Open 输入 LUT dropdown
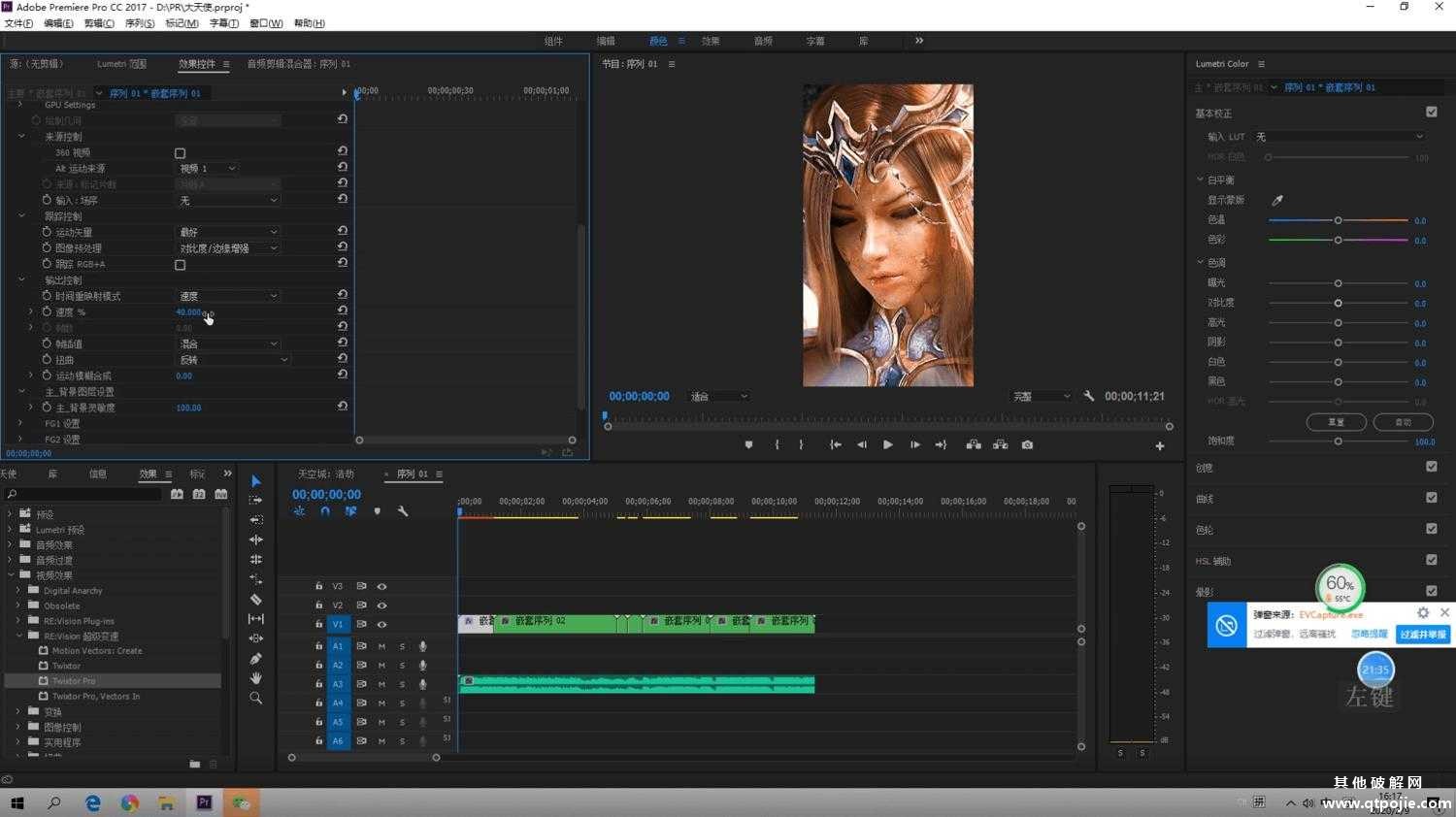 tap(1340, 137)
